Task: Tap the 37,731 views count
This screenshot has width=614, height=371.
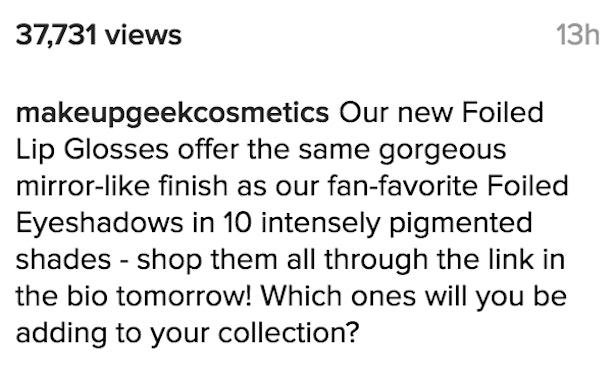Action: tap(99, 35)
